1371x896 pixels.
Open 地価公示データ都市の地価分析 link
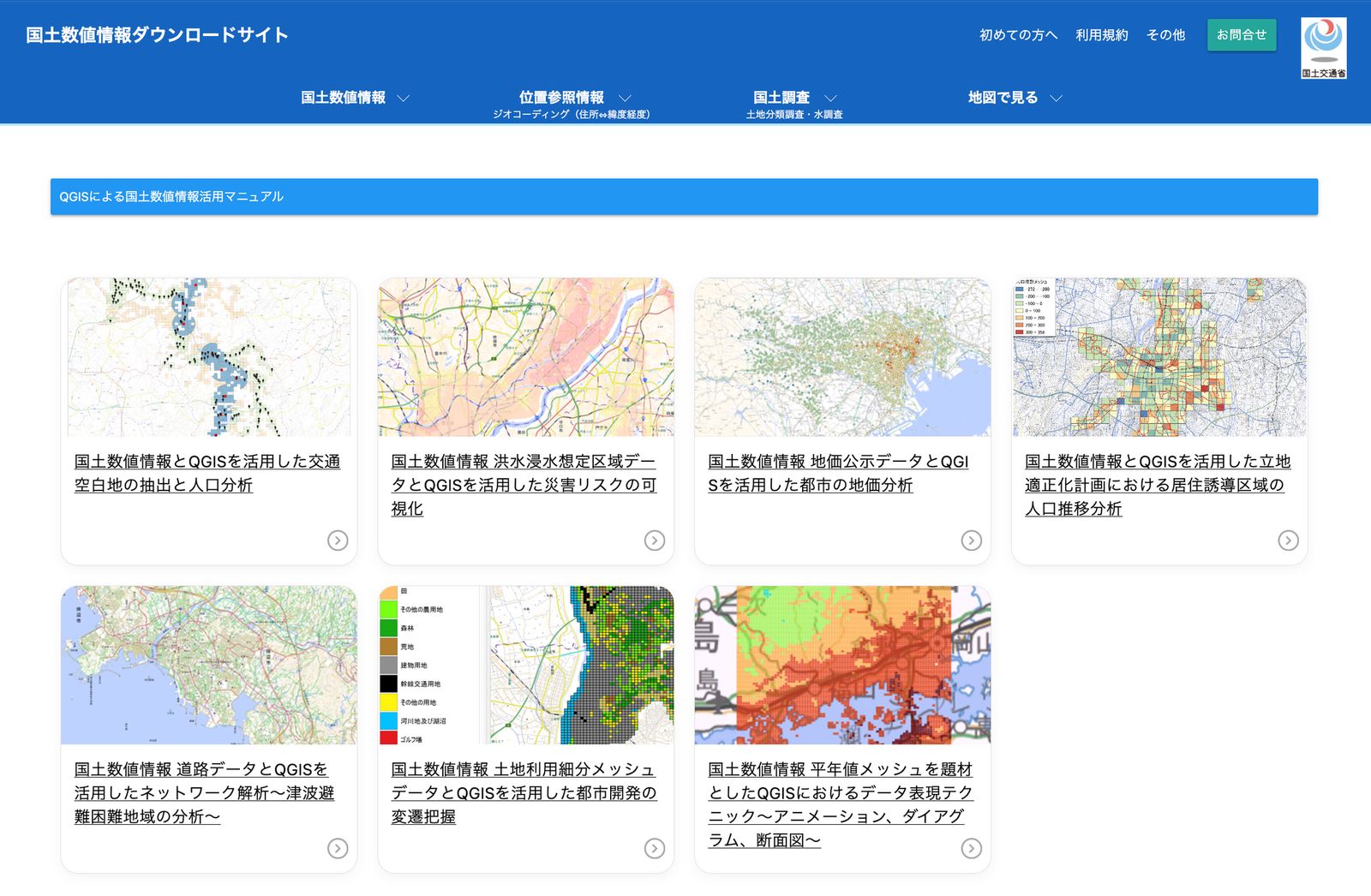(838, 473)
